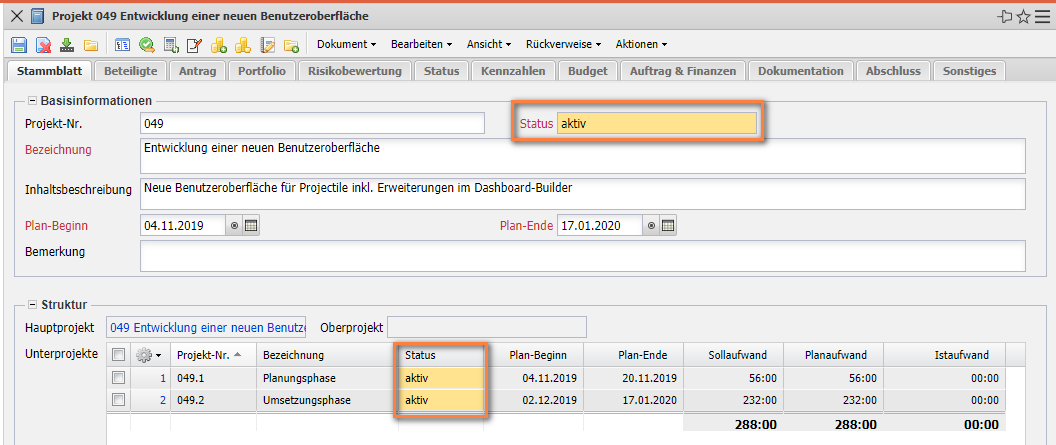Screen dimensions: 1056x445
Task: Toggle the select-all checkbox in Unterprojekte header
Action: point(119,355)
